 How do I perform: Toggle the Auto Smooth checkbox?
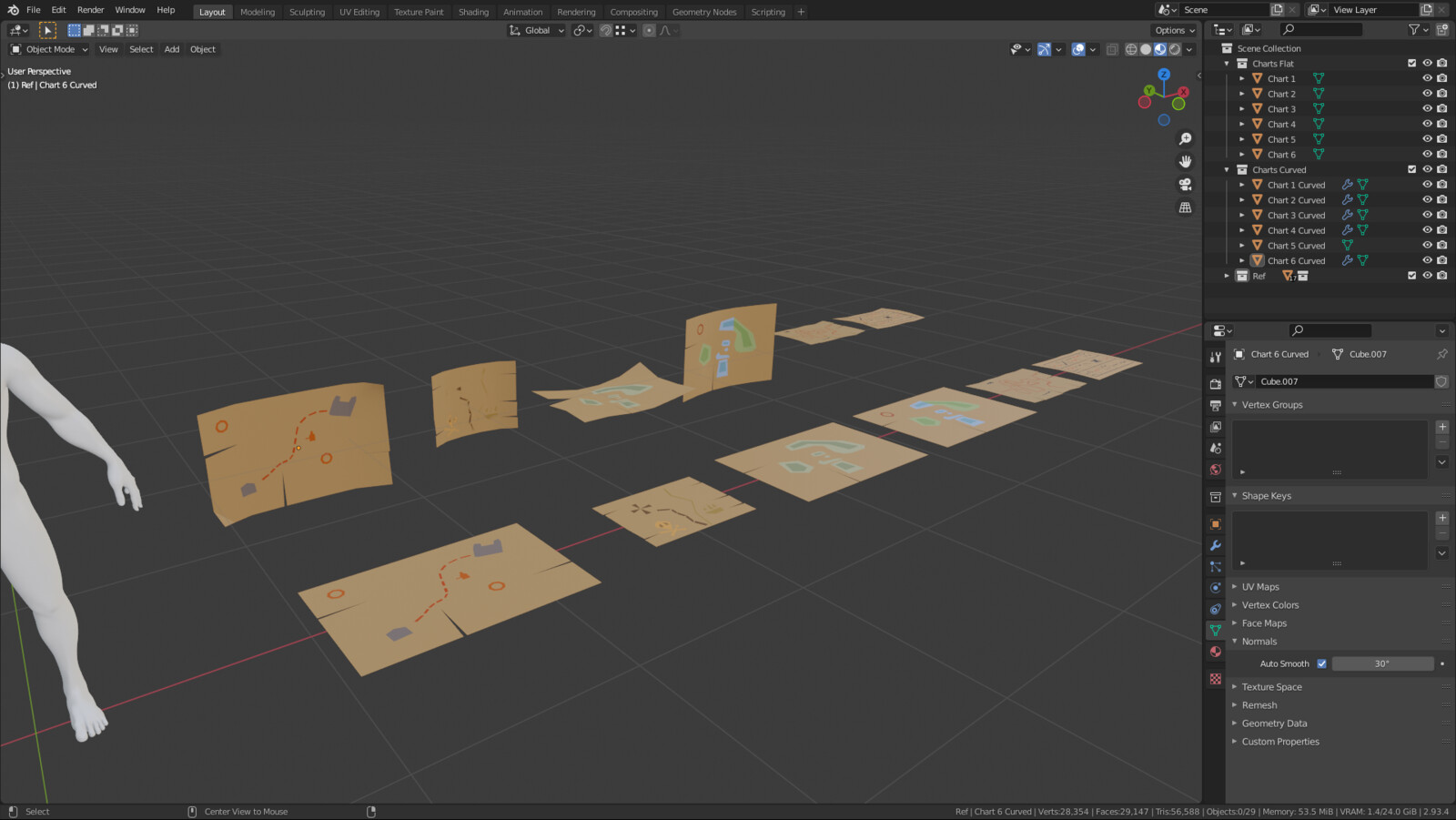[1322, 663]
